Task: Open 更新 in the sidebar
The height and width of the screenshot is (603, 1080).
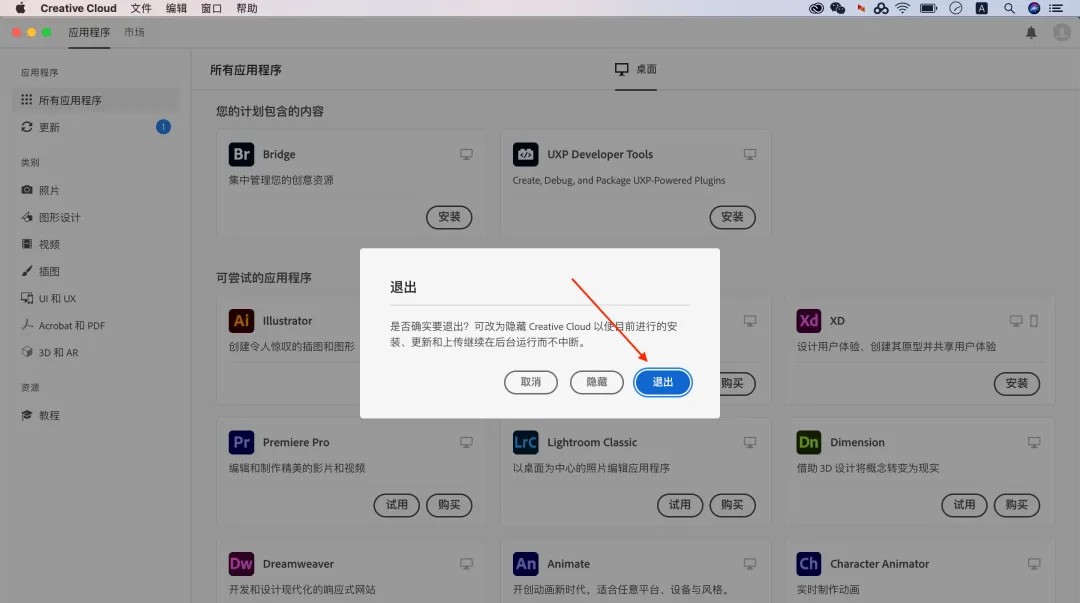Action: (x=96, y=127)
